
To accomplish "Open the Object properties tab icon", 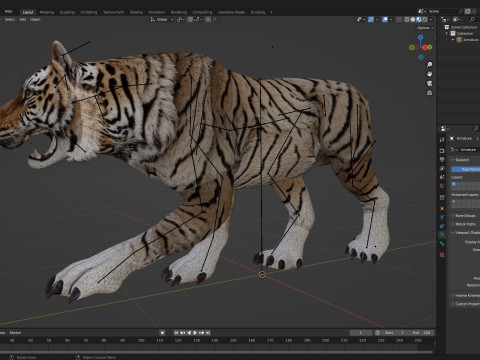I will point(442,208).
